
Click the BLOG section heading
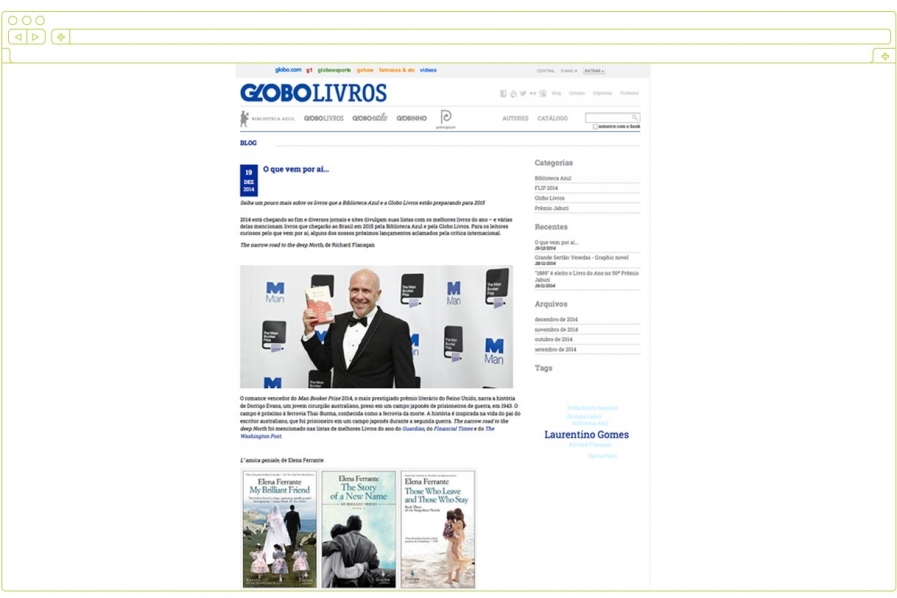[248, 143]
